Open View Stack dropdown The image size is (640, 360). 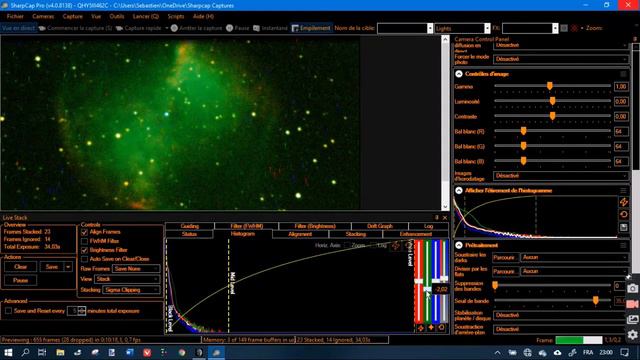127,279
